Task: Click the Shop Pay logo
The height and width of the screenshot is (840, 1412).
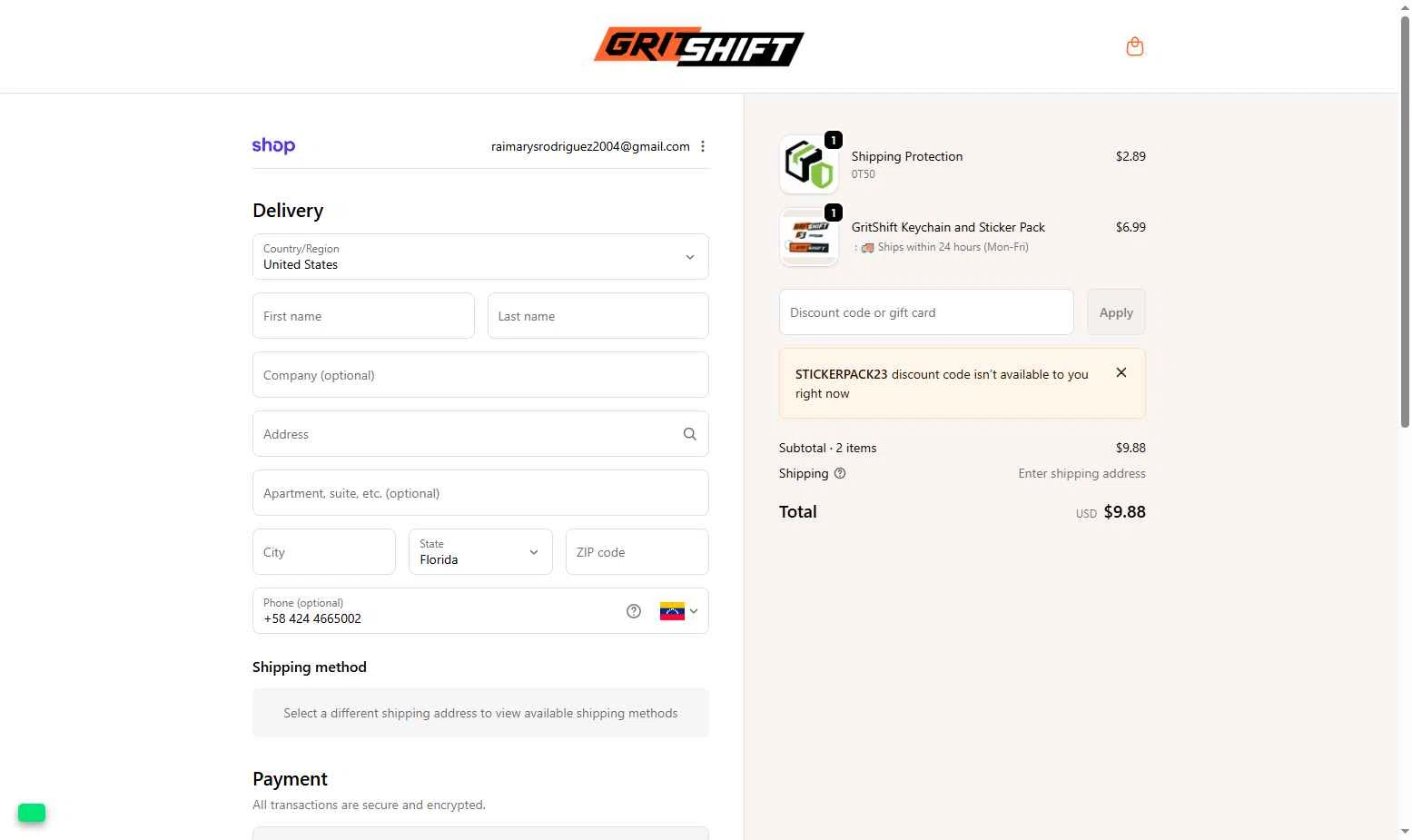Action: tap(273, 145)
